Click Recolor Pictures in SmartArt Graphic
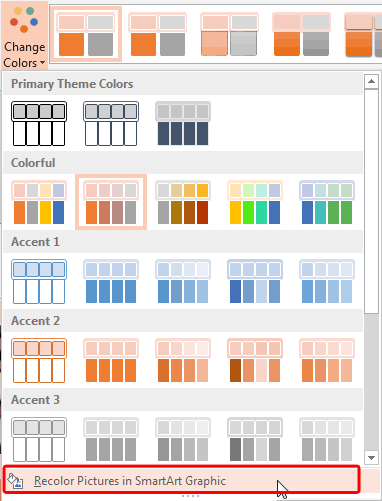This screenshot has width=382, height=501. pos(182,480)
